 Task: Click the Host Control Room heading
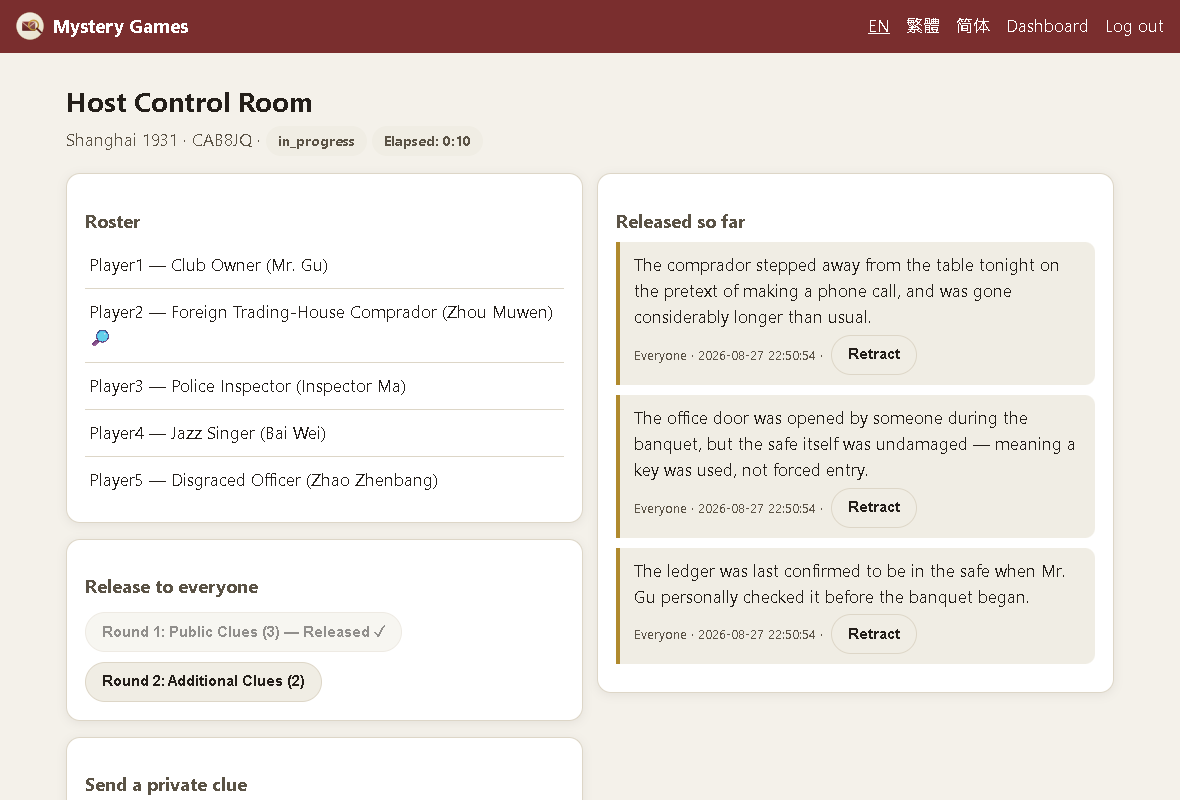point(189,102)
